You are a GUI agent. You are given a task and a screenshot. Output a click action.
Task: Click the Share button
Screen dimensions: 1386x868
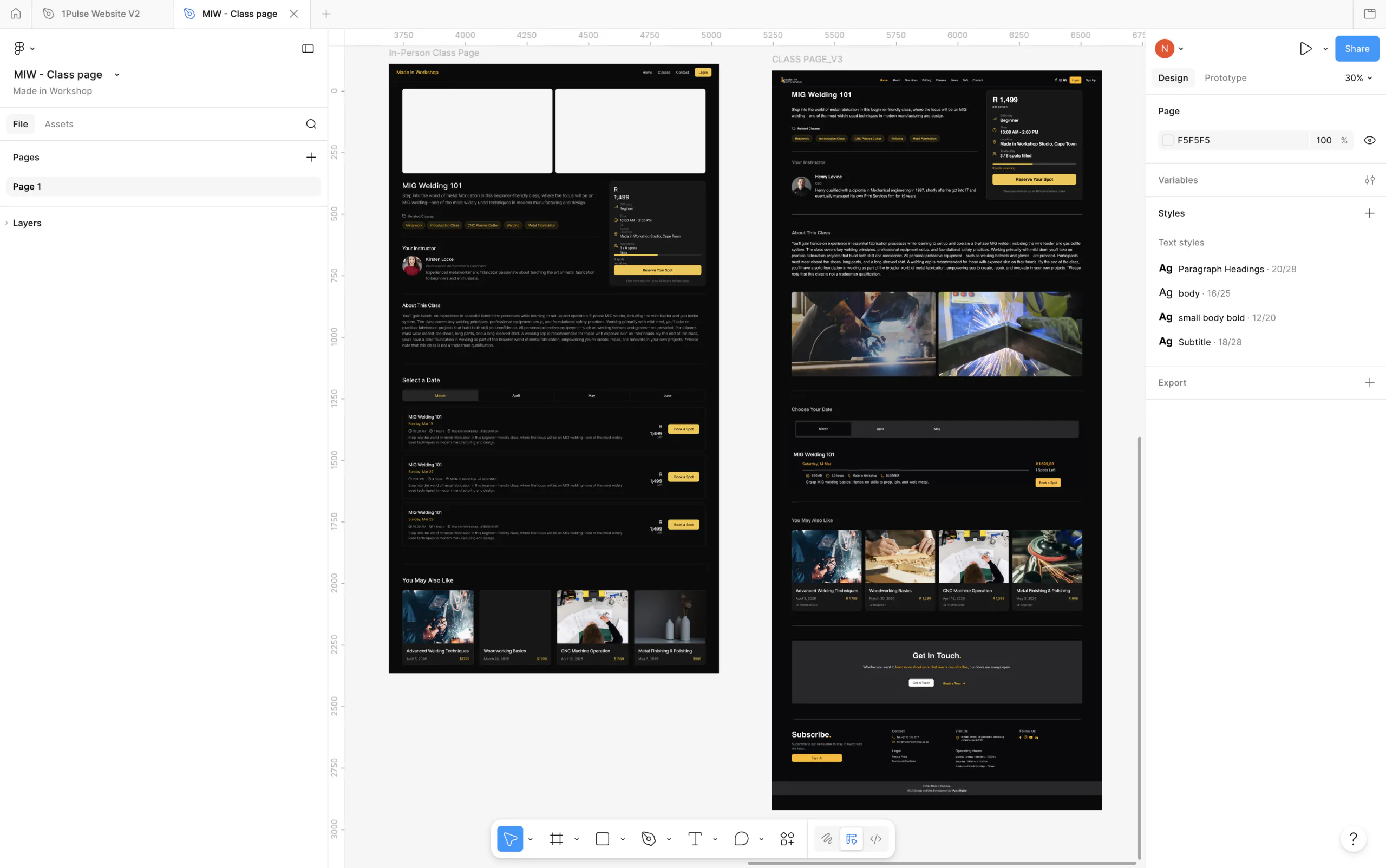point(1357,49)
